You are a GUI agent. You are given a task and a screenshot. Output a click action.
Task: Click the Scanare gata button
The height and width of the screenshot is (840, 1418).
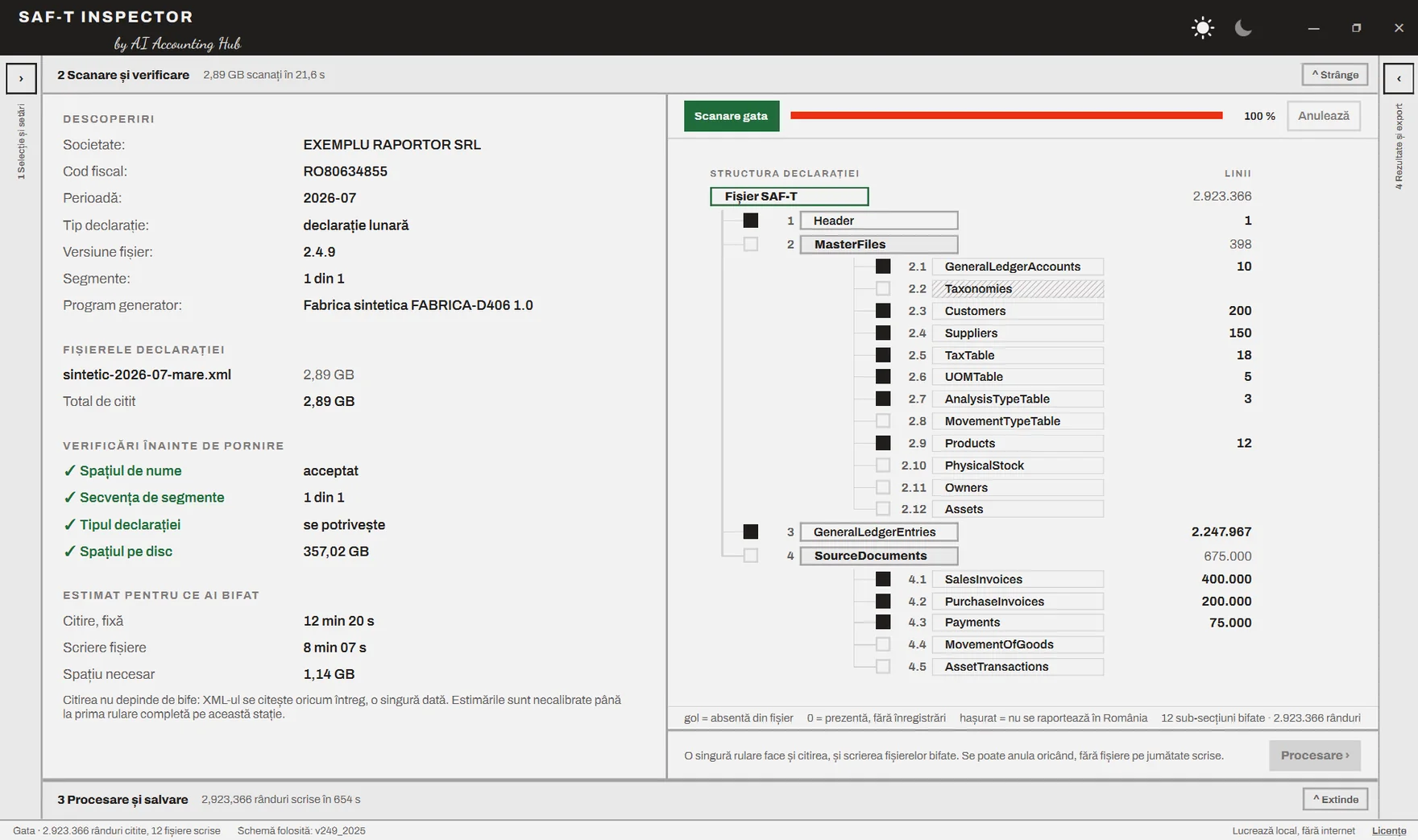point(732,116)
